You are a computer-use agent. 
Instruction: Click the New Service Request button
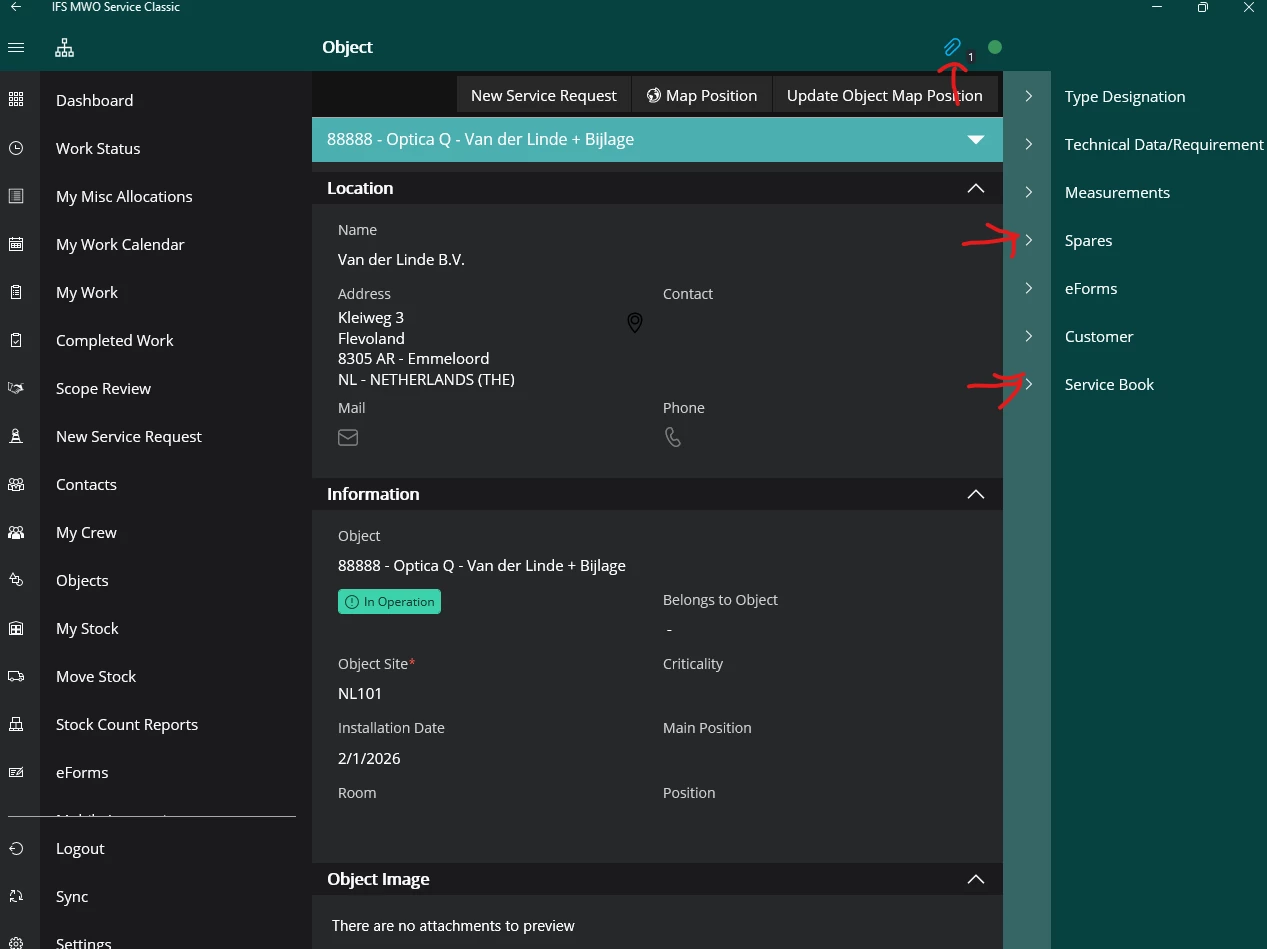[x=543, y=96]
